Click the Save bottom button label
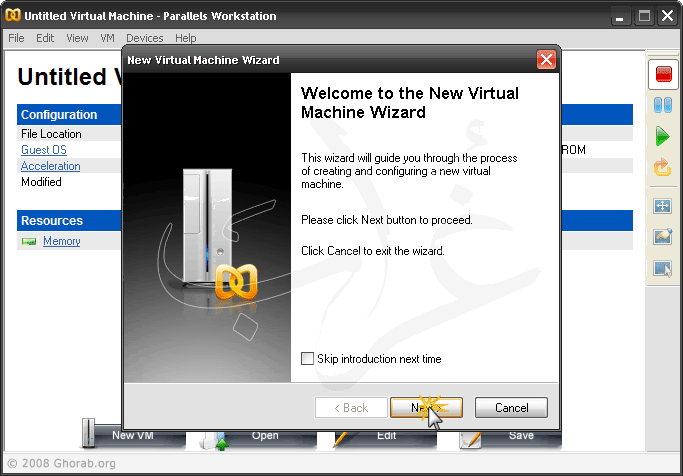The width and height of the screenshot is (683, 476). (x=521, y=435)
